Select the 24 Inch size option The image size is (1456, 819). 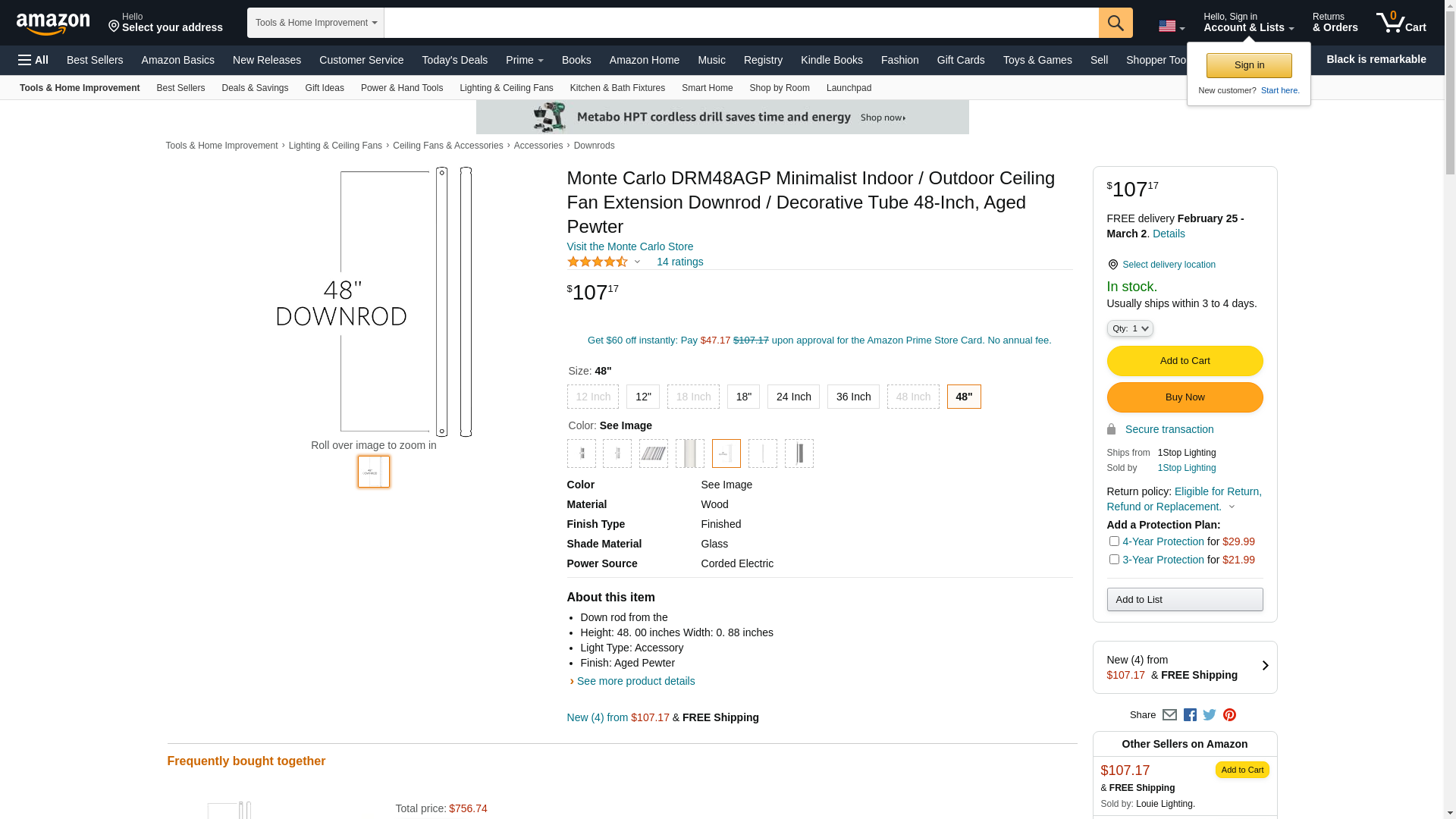pos(793,397)
